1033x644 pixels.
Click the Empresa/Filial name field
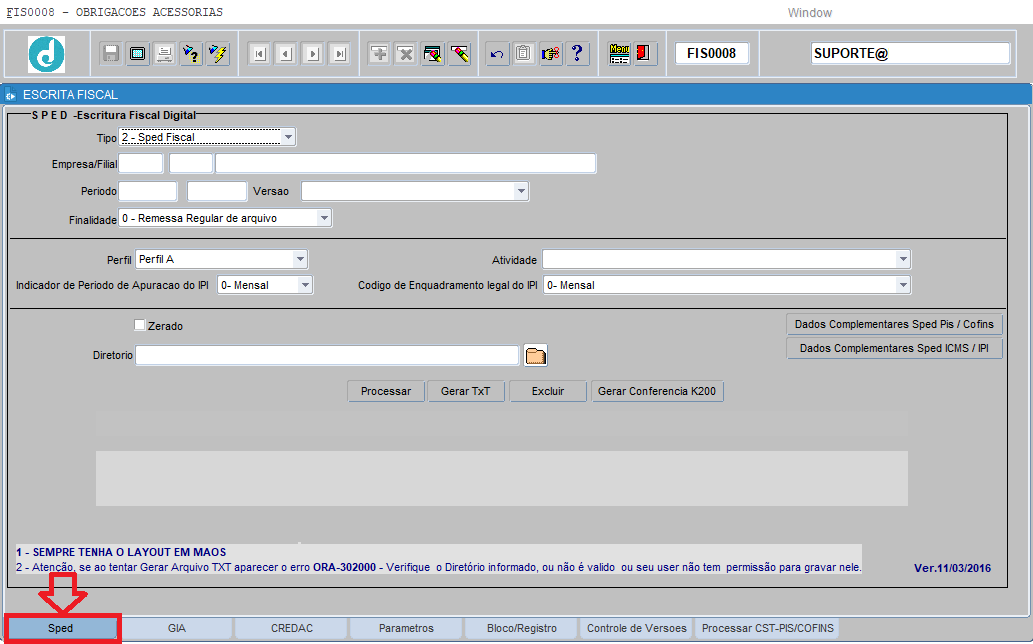406,163
